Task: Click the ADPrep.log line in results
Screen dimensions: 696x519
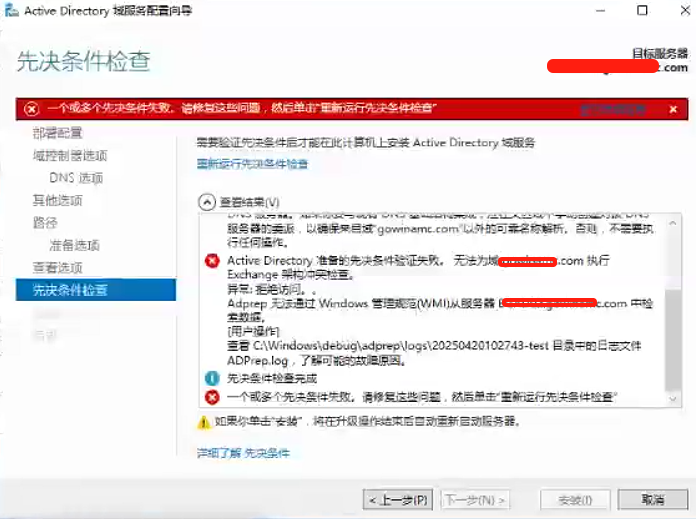Action: pos(316,361)
